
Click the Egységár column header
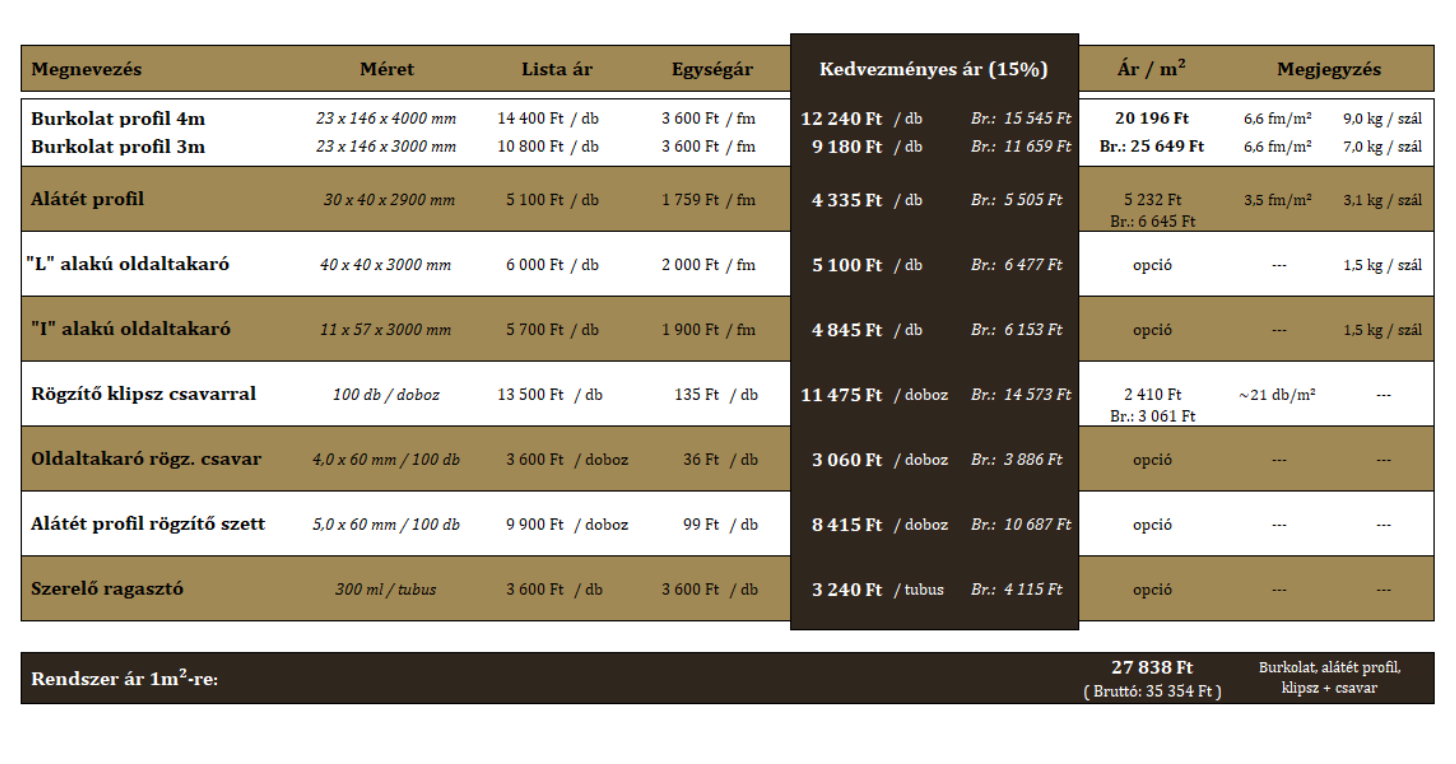[712, 69]
